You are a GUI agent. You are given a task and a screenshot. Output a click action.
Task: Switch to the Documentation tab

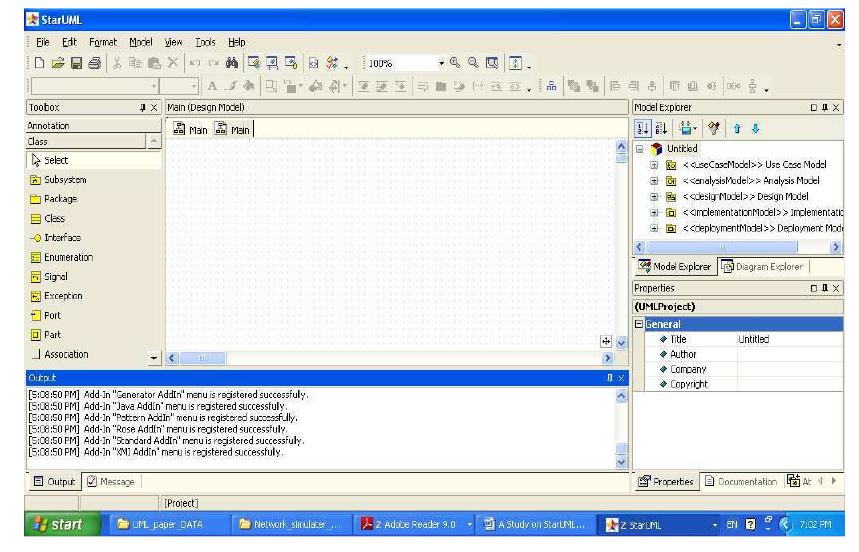tap(741, 482)
